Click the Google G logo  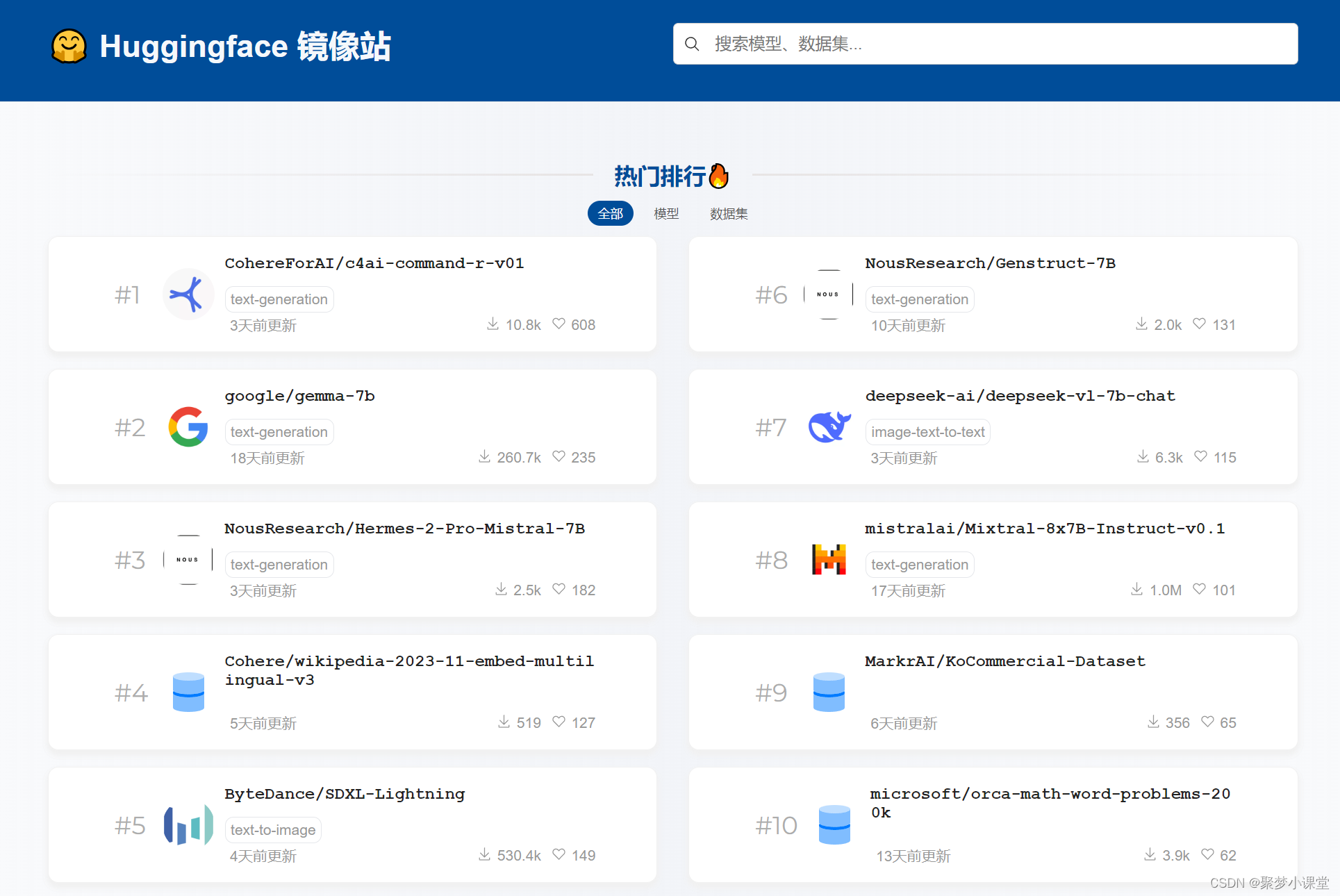click(188, 426)
